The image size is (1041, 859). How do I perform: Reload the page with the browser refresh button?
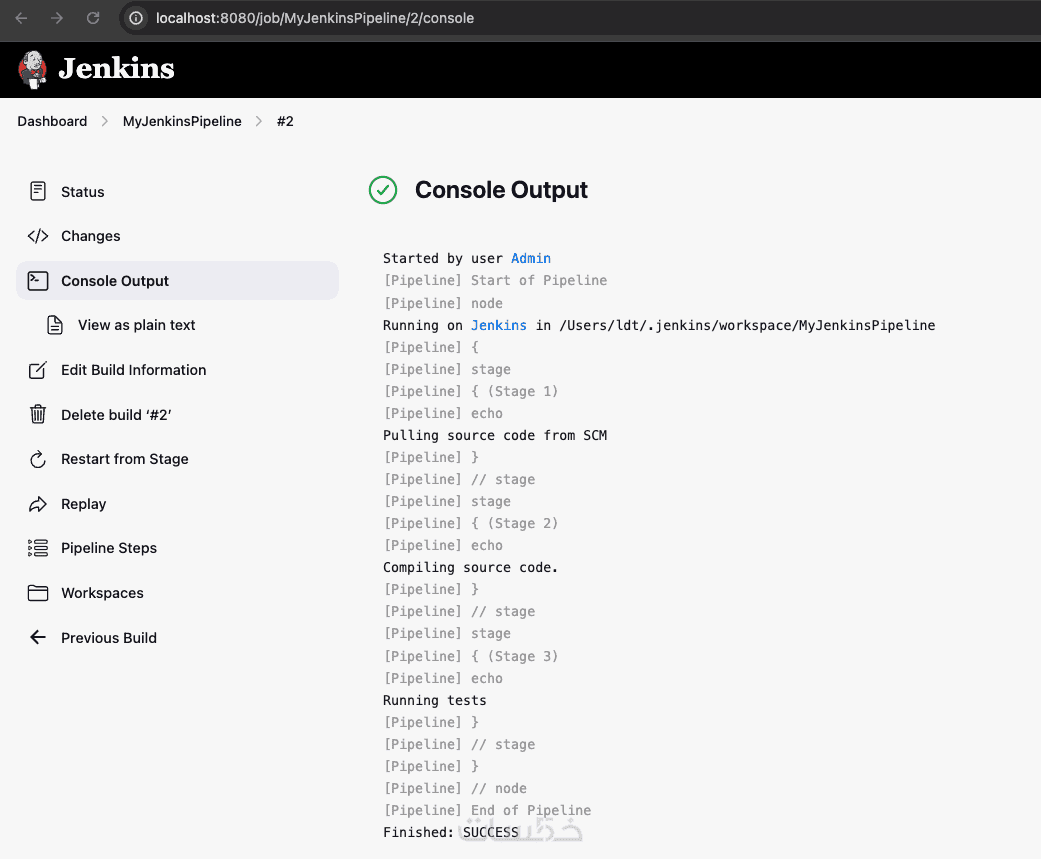point(93,18)
